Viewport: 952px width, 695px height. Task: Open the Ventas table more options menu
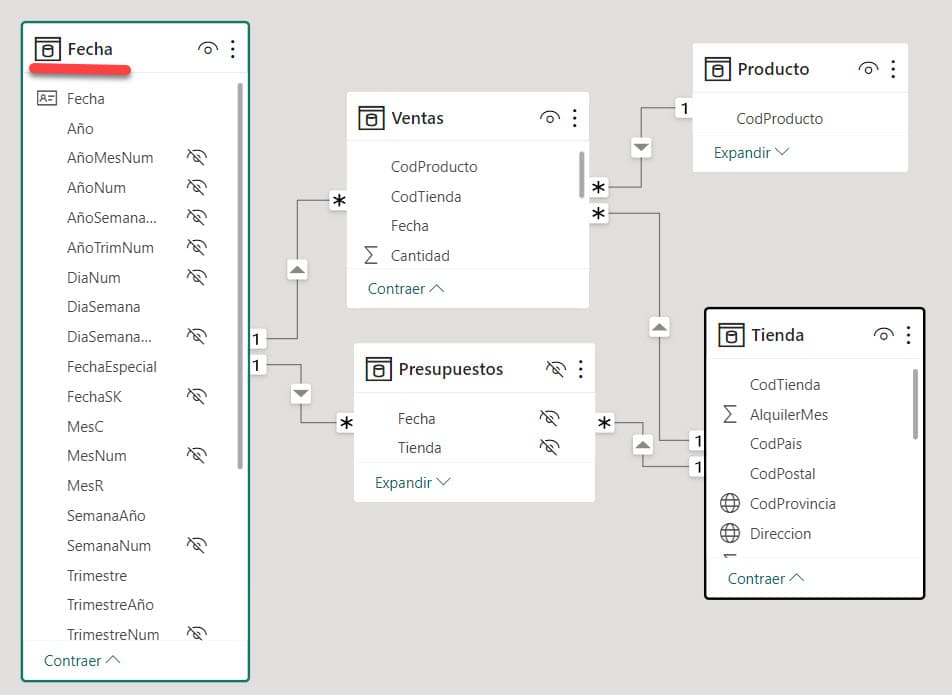tap(575, 118)
